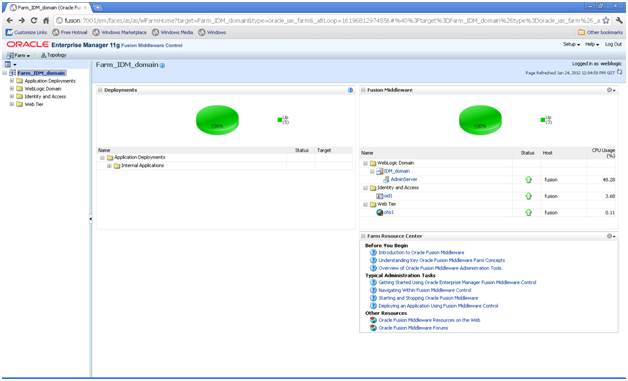This screenshot has height=381, width=628.
Task: Open the Other bookmarks folder
Action: pyautogui.click(x=600, y=32)
